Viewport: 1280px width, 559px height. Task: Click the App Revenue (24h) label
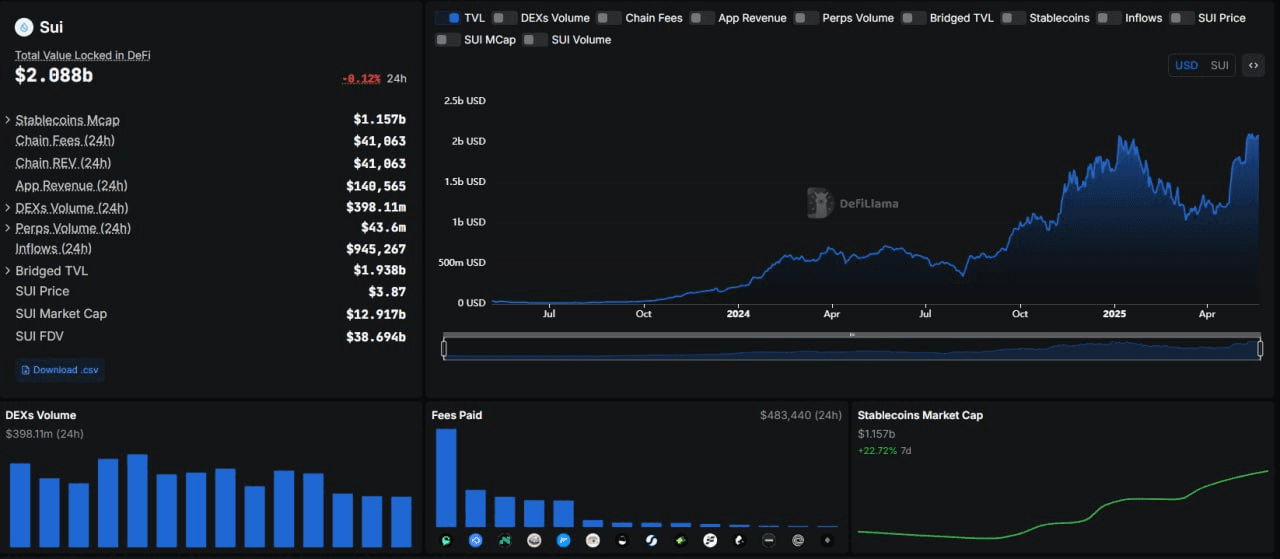71,186
